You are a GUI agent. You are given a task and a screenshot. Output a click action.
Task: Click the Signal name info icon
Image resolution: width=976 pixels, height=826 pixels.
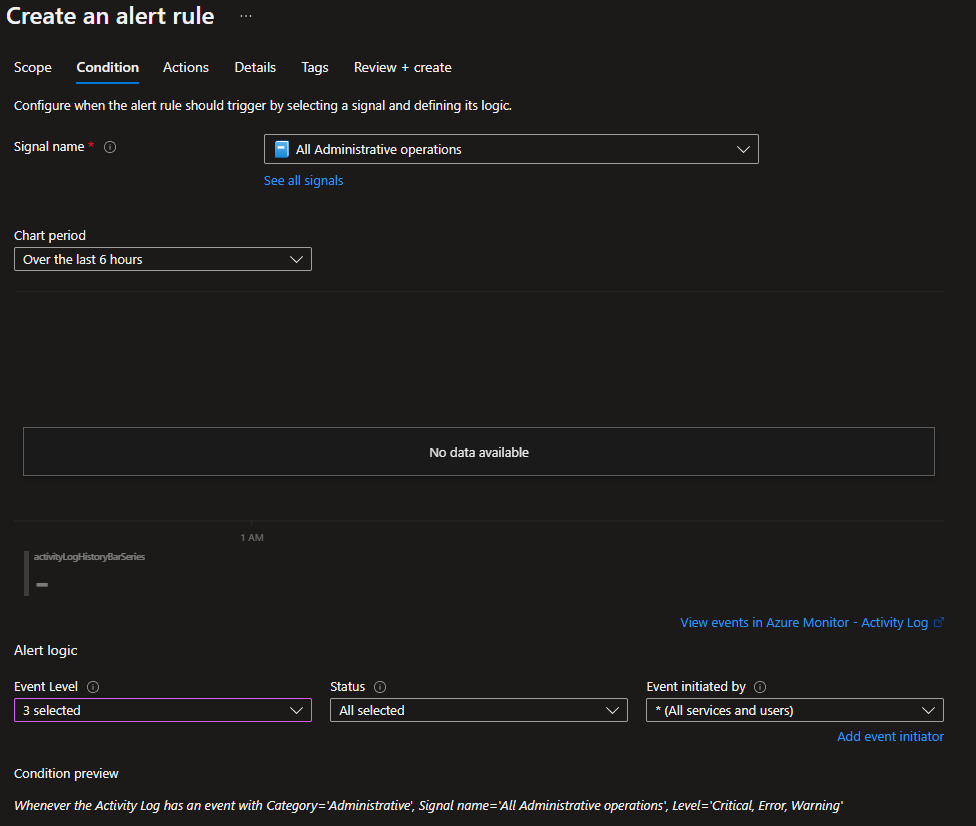tap(110, 147)
